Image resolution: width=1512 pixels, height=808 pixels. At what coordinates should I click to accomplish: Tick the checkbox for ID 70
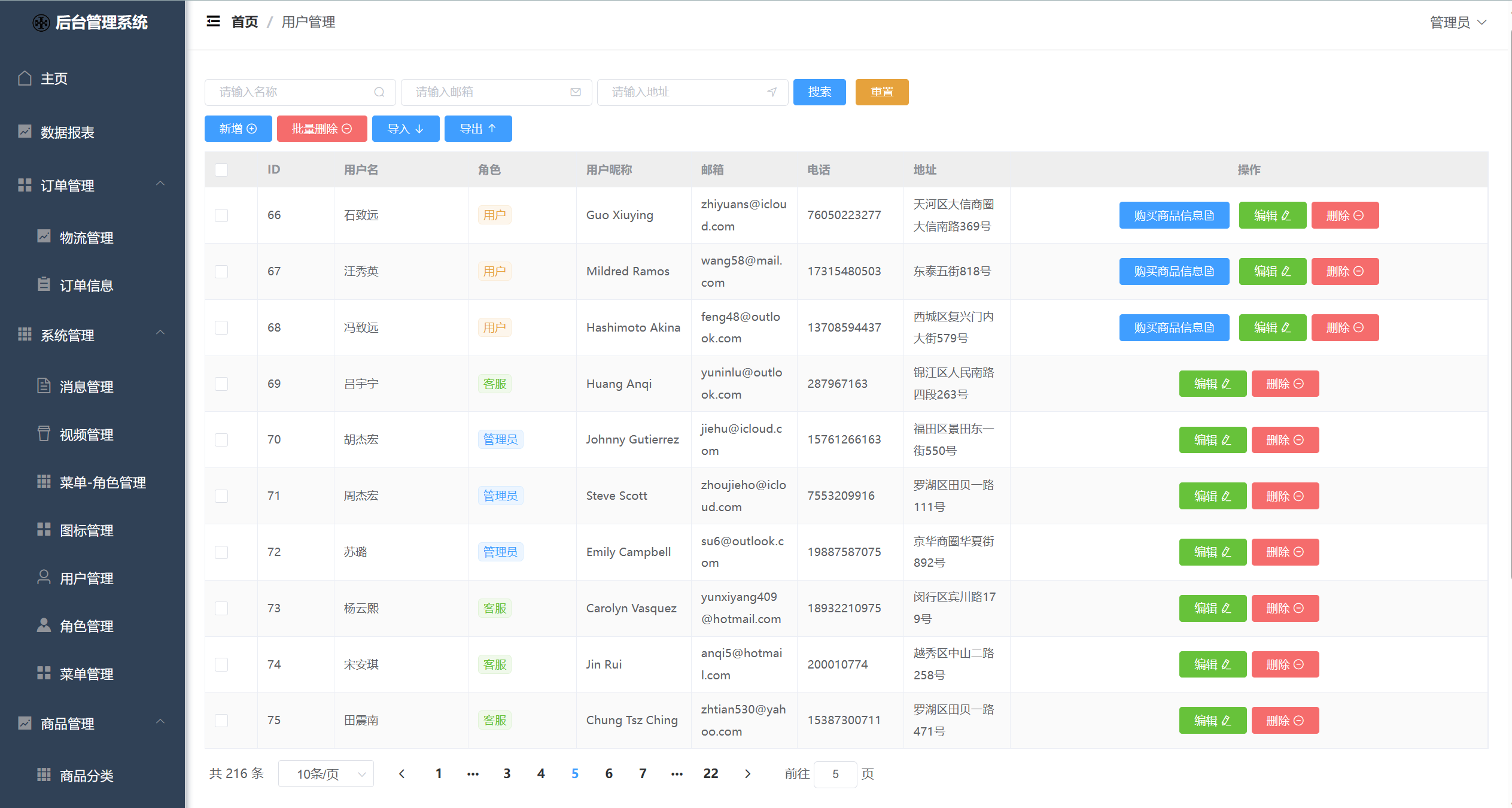click(221, 440)
